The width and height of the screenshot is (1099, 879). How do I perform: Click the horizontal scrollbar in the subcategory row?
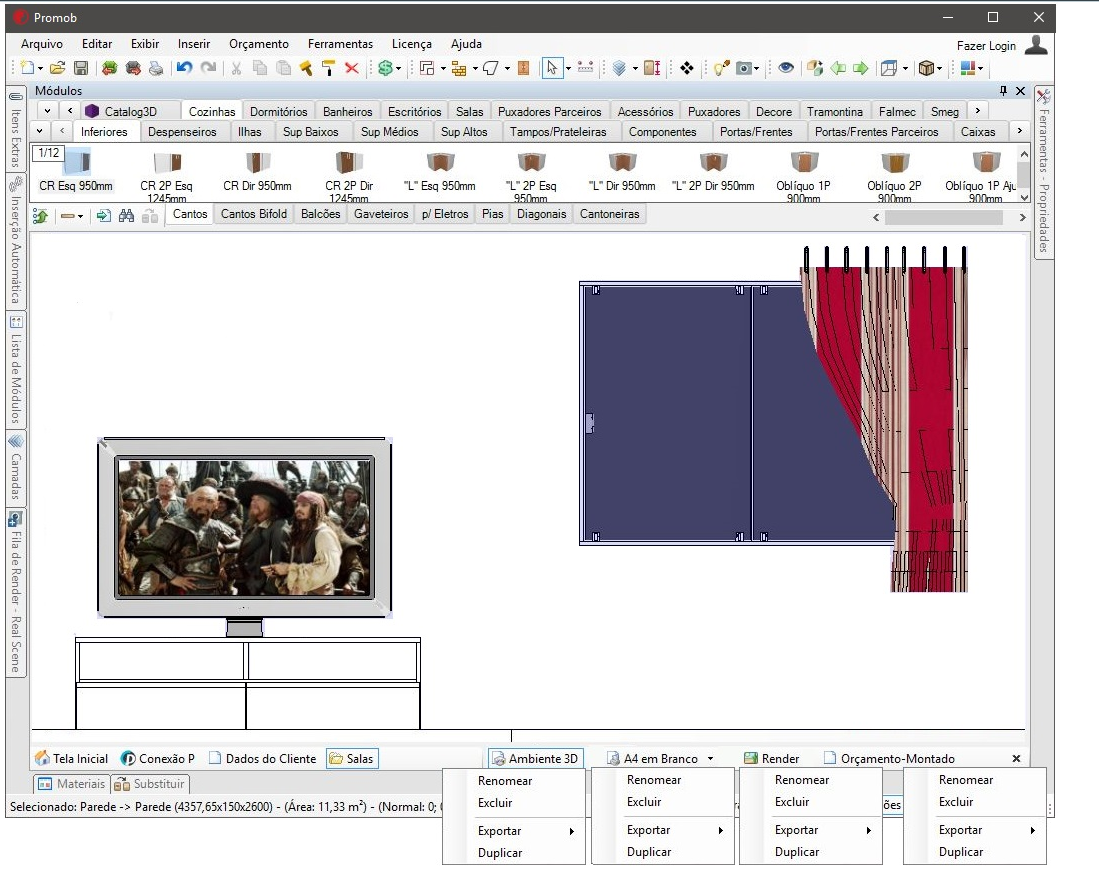click(943, 217)
